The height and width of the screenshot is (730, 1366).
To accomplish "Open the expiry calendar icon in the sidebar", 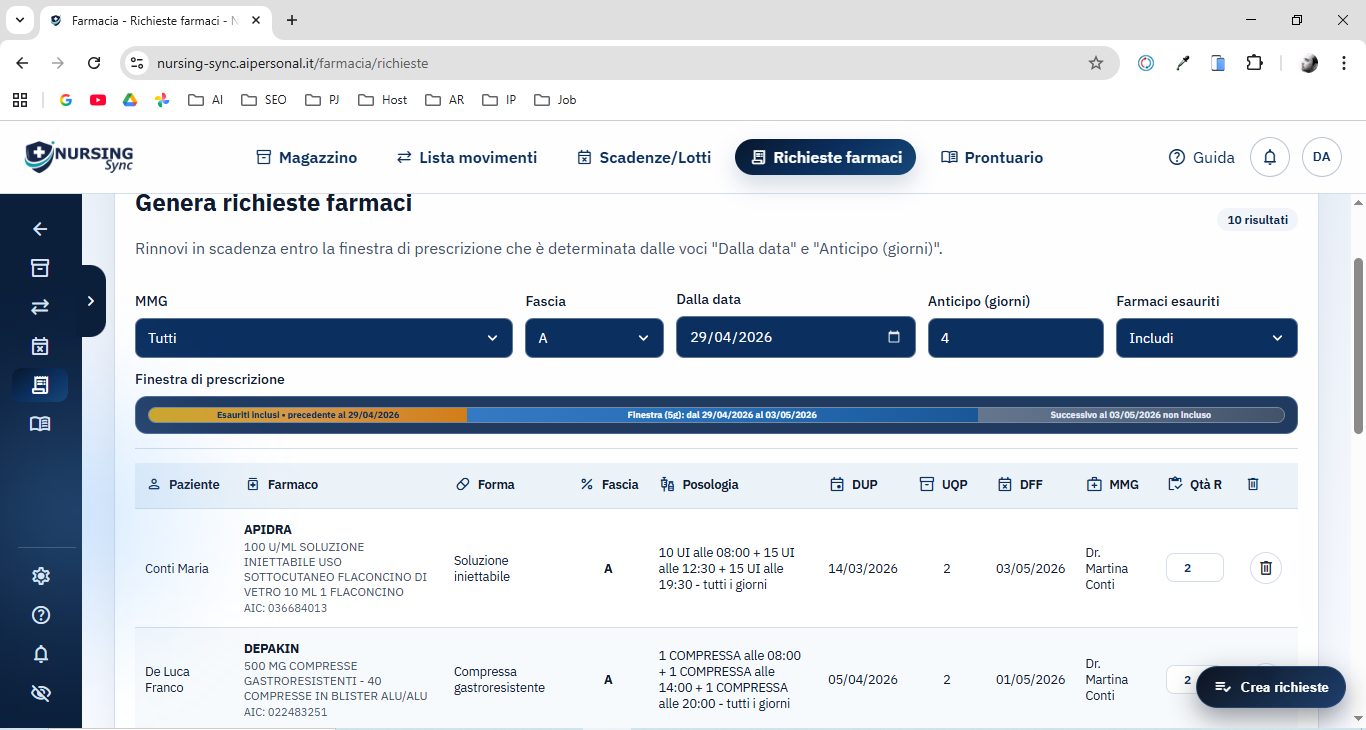I will [x=40, y=346].
